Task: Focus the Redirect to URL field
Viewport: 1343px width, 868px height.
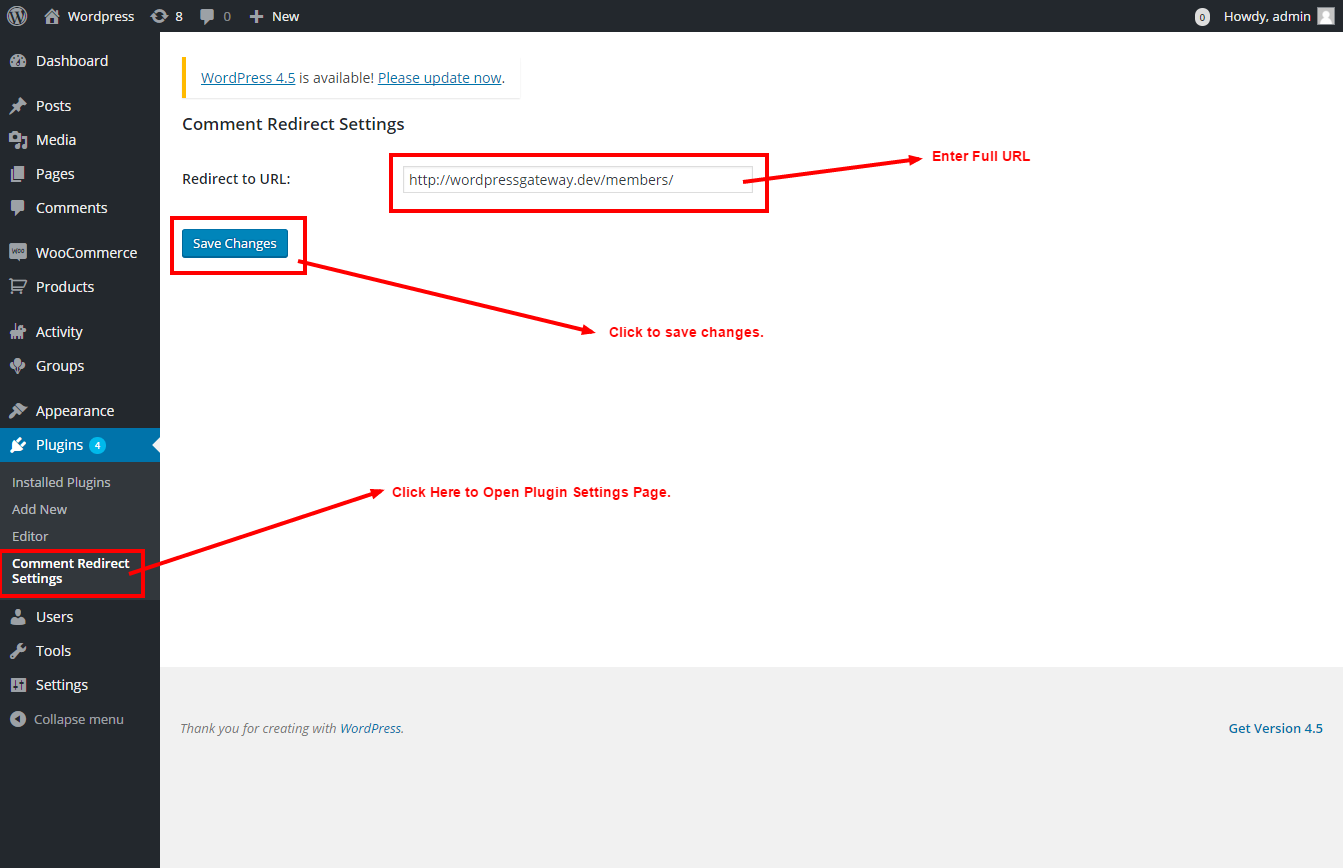Action: 578,180
